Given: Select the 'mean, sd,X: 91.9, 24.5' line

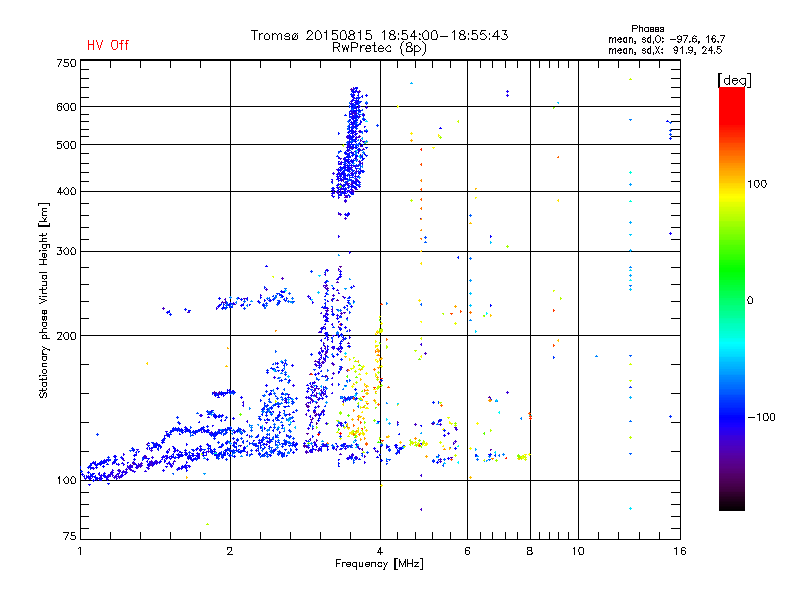Looking at the screenshot, I should 665,51.
